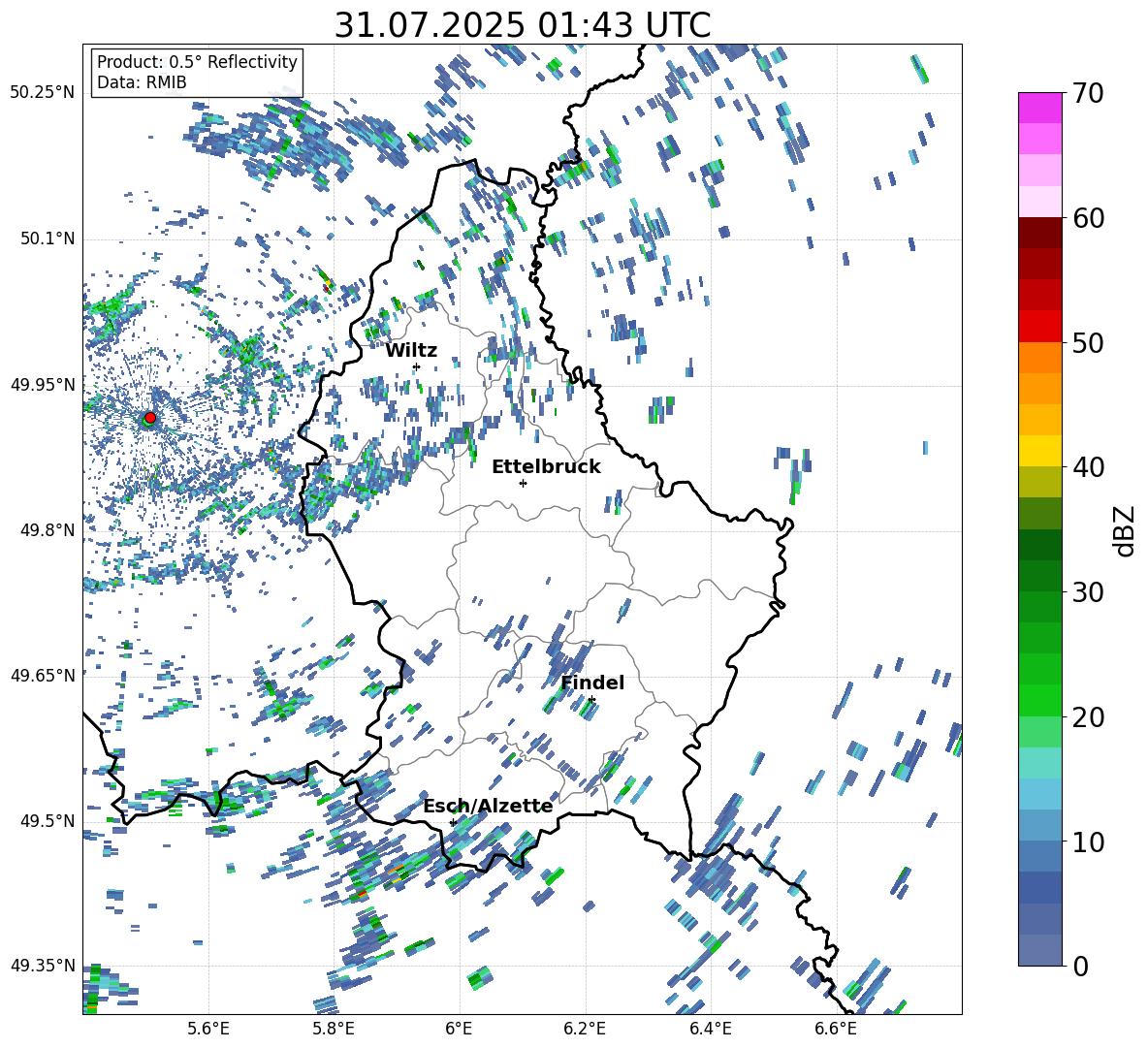This screenshot has width=1148, height=1048.
Task: Click the 70 value on colorbar
Action: click(1088, 94)
